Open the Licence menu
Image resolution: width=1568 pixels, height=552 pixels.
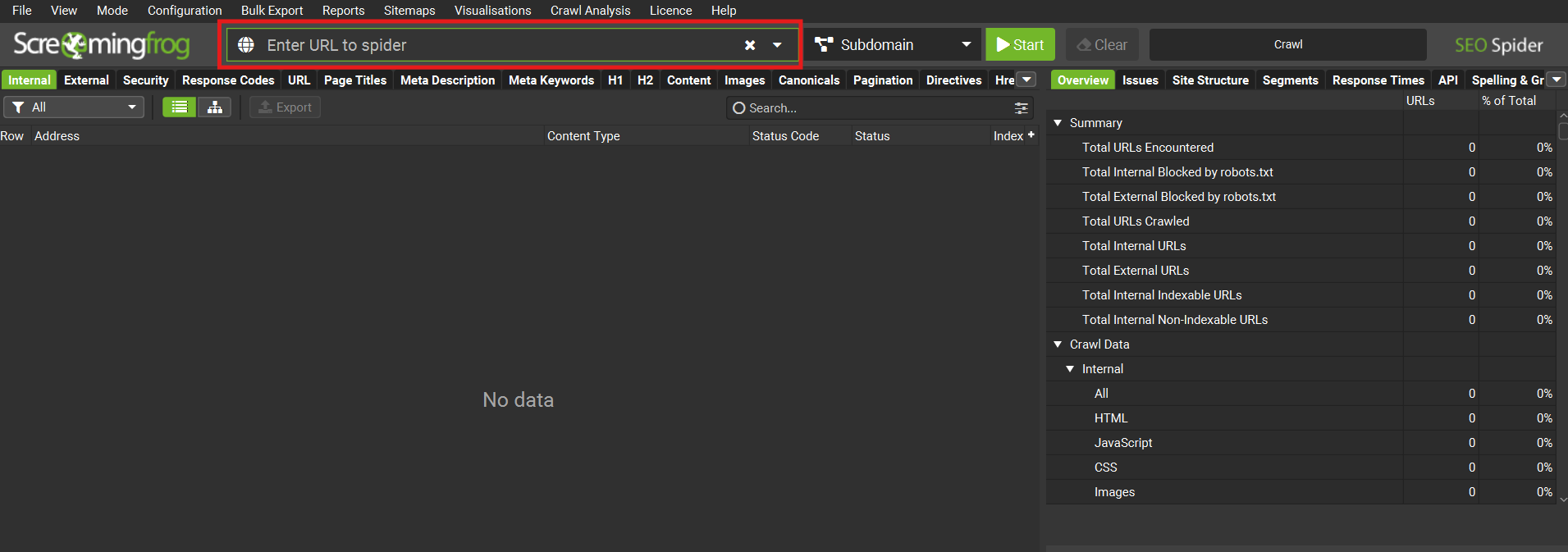[670, 11]
